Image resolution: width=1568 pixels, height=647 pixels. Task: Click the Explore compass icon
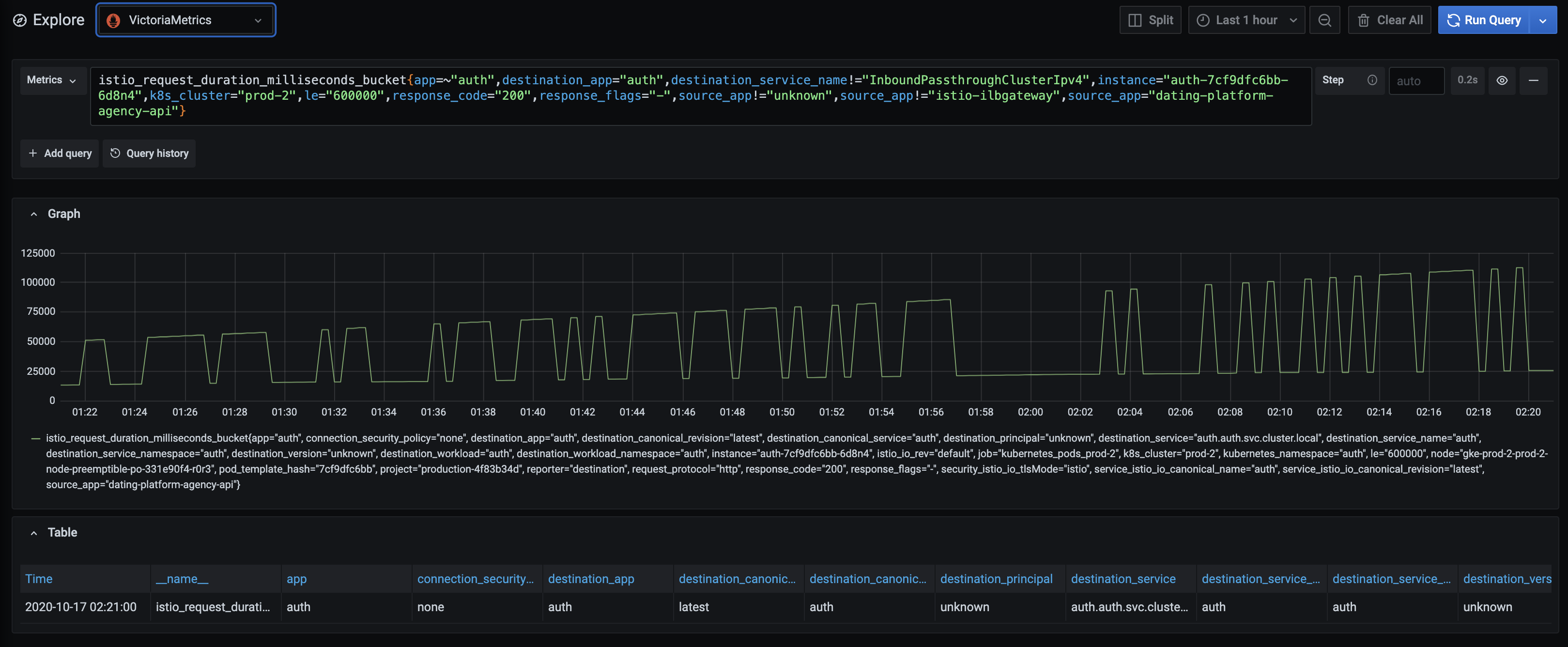[19, 20]
